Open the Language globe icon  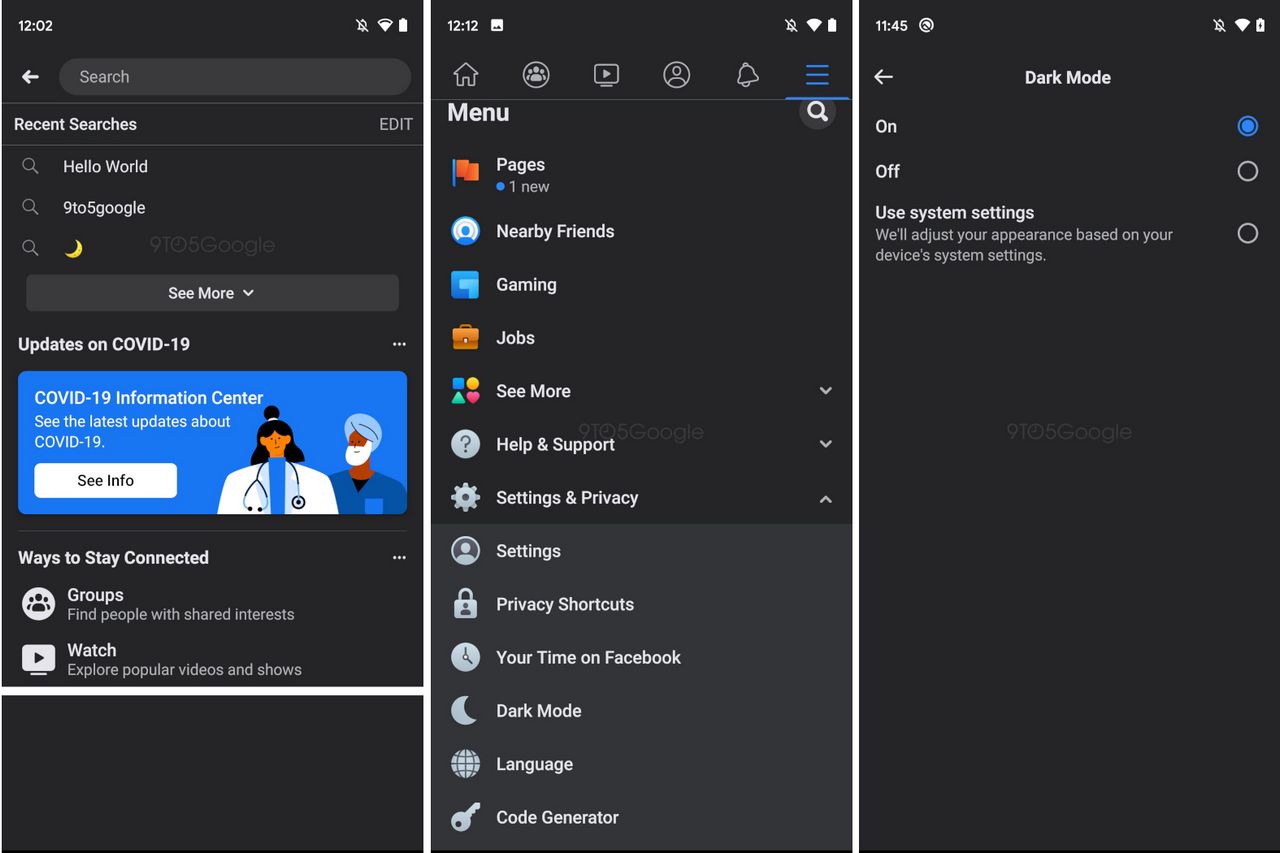(x=465, y=763)
